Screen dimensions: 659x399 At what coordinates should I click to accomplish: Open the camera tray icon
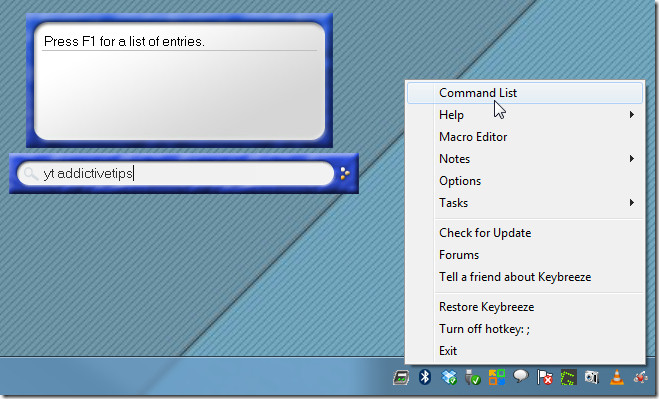(x=592, y=377)
